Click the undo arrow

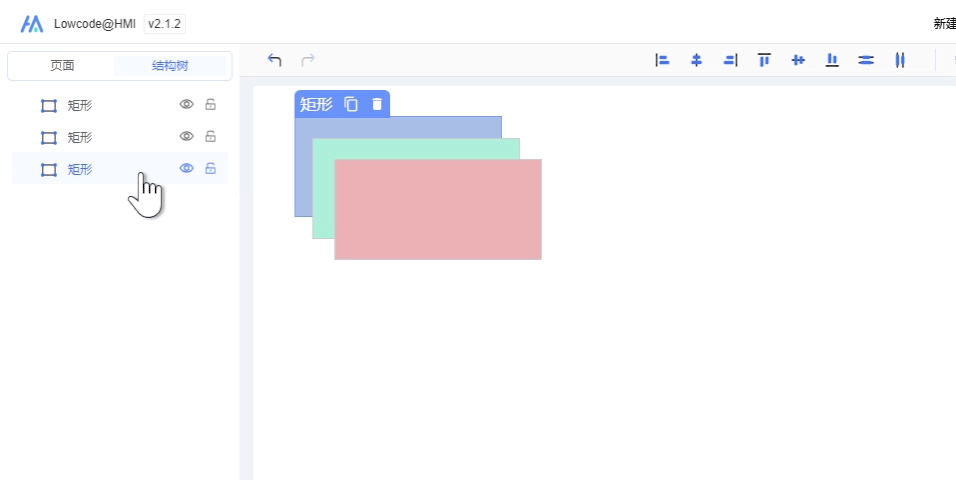click(275, 60)
